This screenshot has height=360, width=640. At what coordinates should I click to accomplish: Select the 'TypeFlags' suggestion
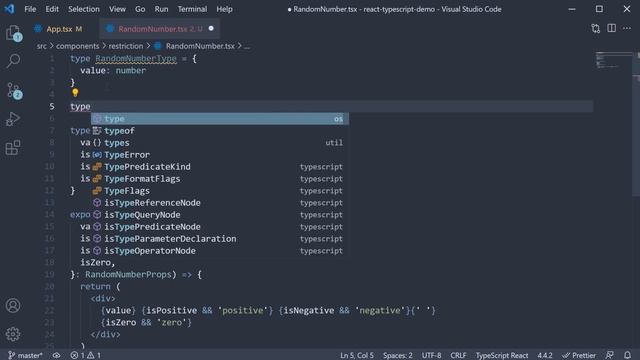[220, 191]
